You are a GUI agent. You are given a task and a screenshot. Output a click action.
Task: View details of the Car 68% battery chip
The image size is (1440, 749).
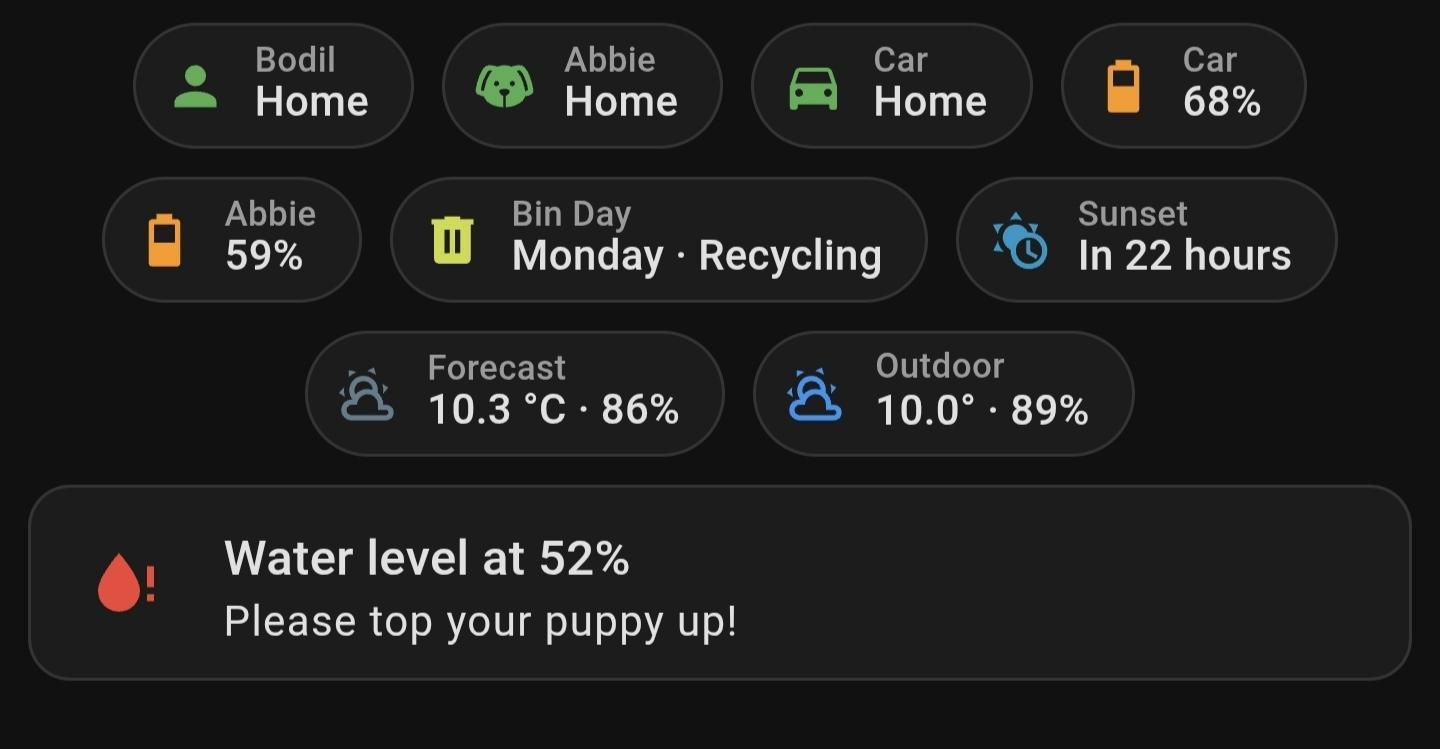[1183, 85]
